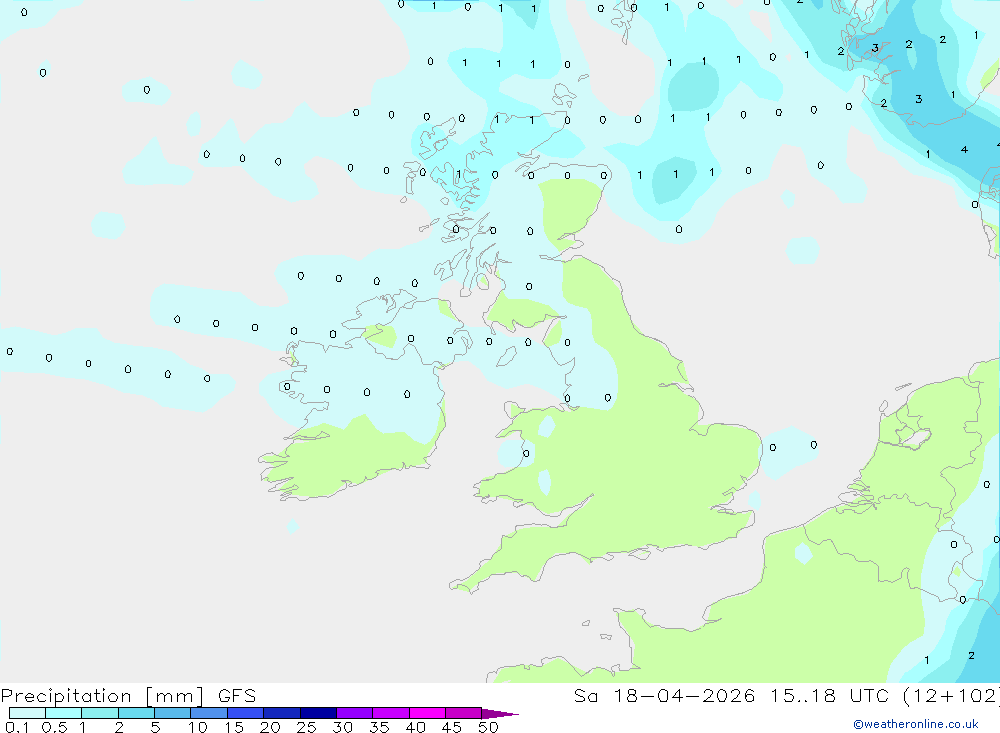Click the 'Sa' weekday abbreviation
Viewport: 1000px width, 733px height.
point(585,695)
